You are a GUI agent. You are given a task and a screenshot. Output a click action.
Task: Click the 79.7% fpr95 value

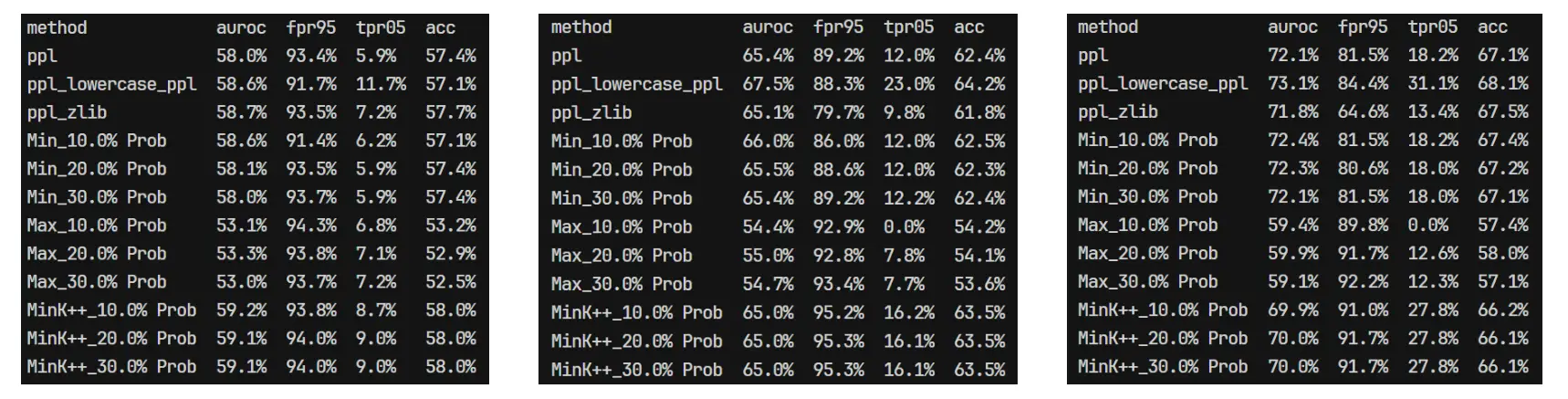[x=838, y=112]
